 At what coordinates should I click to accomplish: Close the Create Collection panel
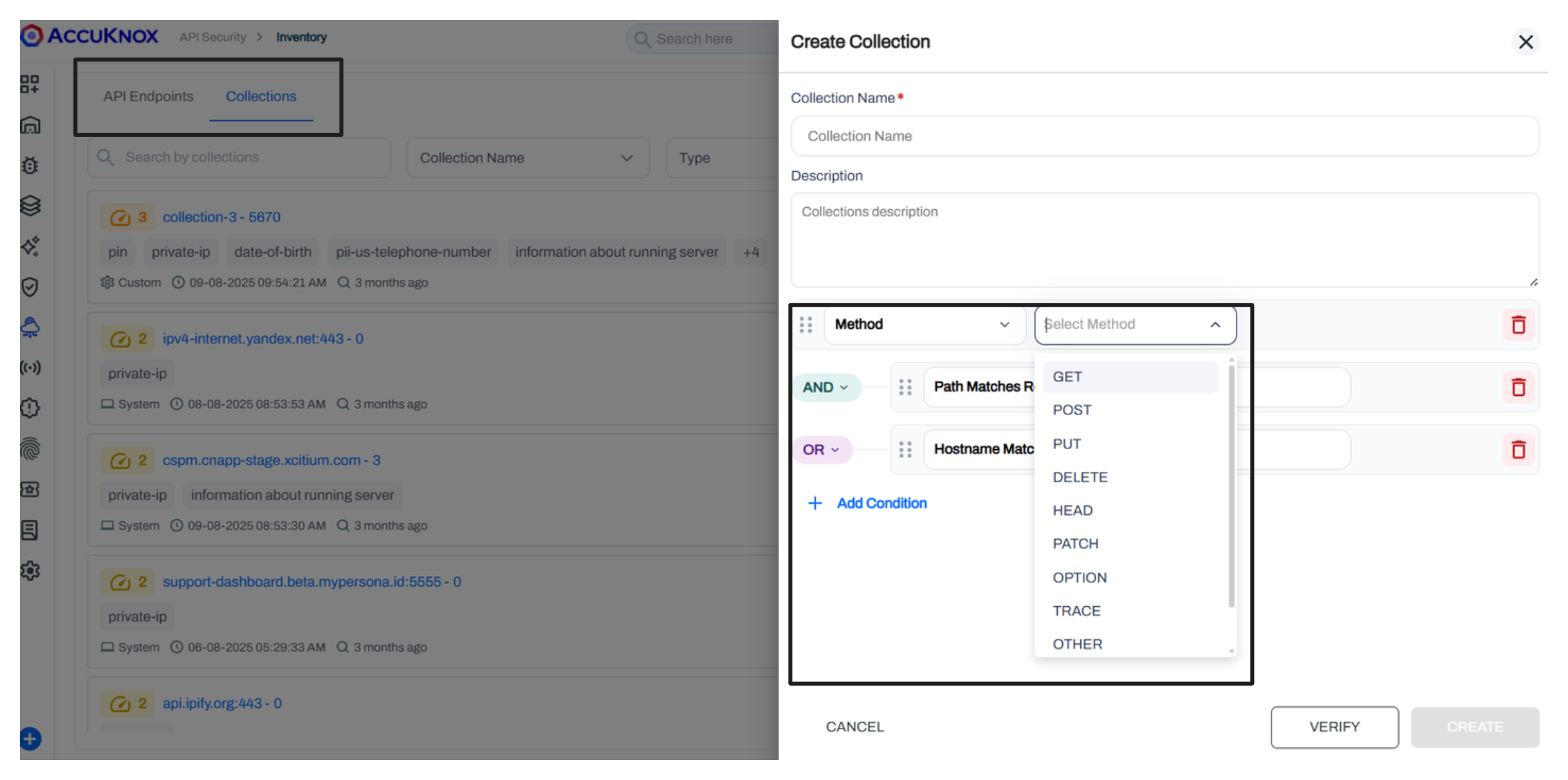coord(1525,42)
